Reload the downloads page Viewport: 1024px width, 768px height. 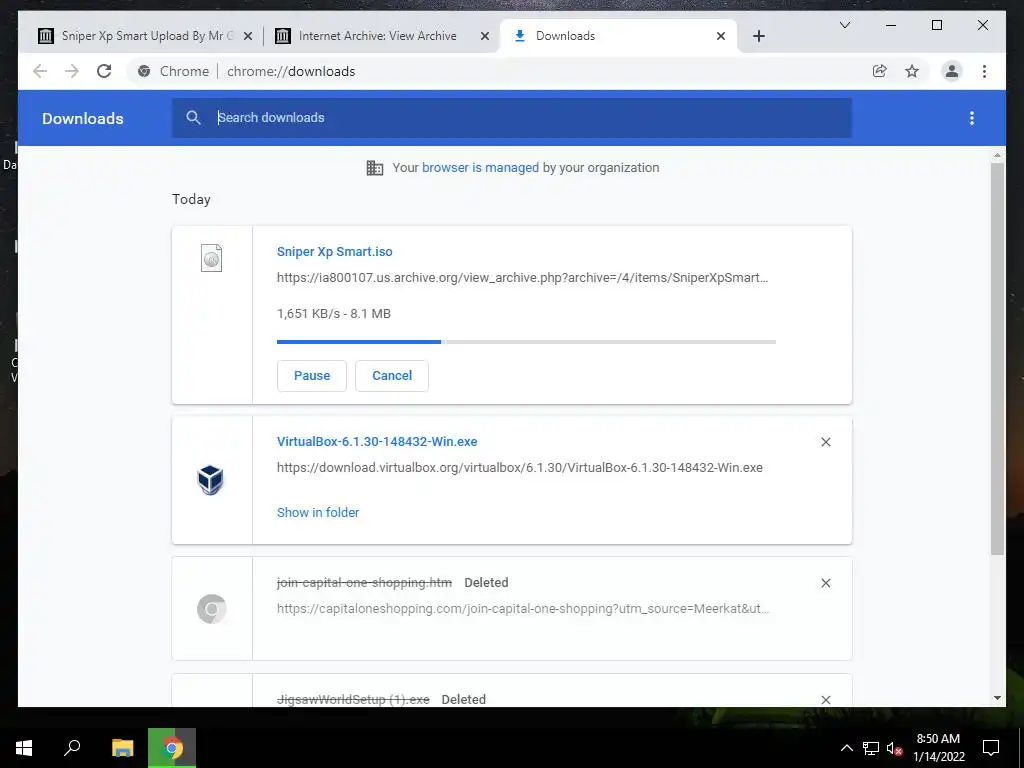[x=104, y=71]
